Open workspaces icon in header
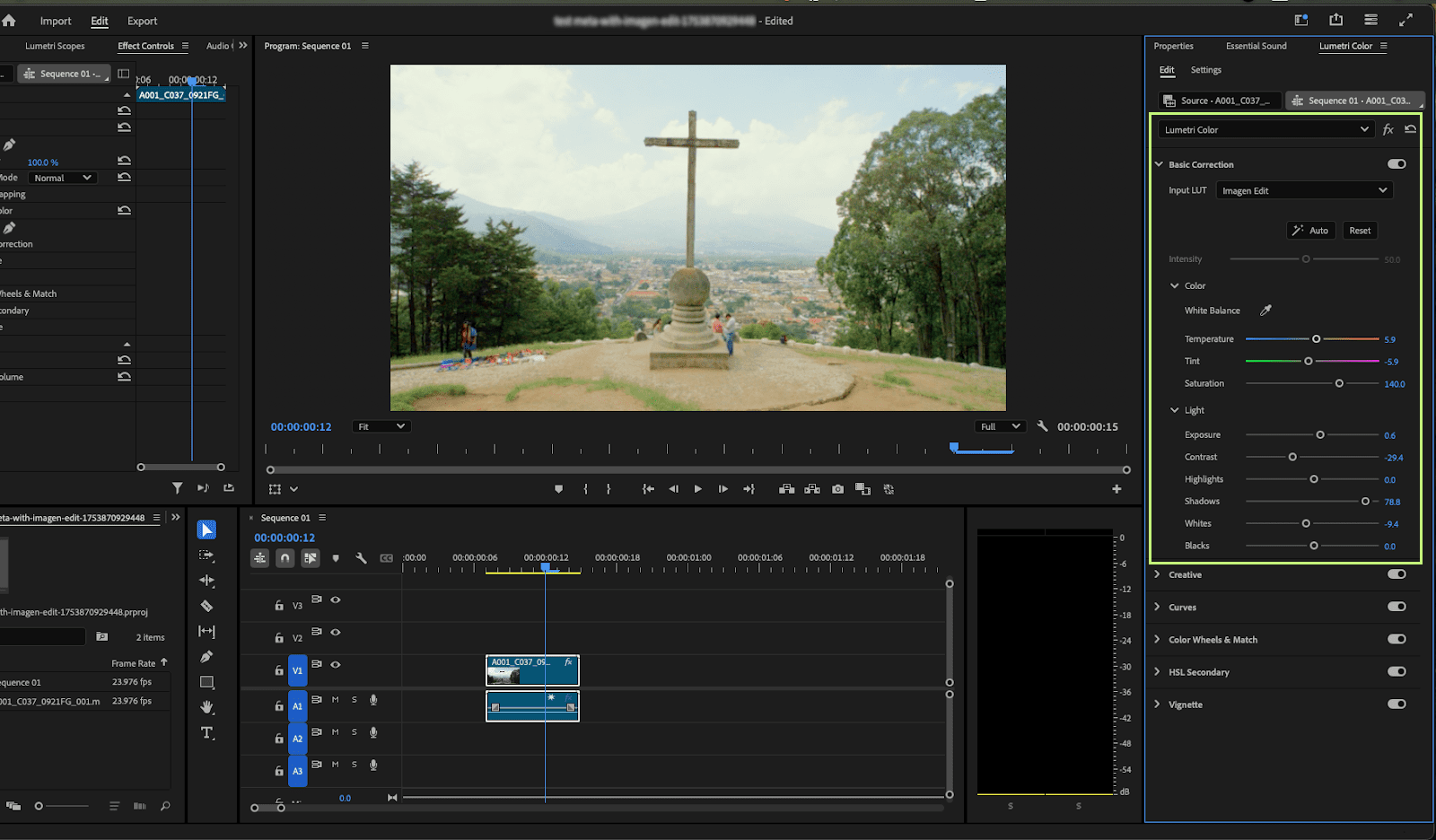 point(1300,20)
